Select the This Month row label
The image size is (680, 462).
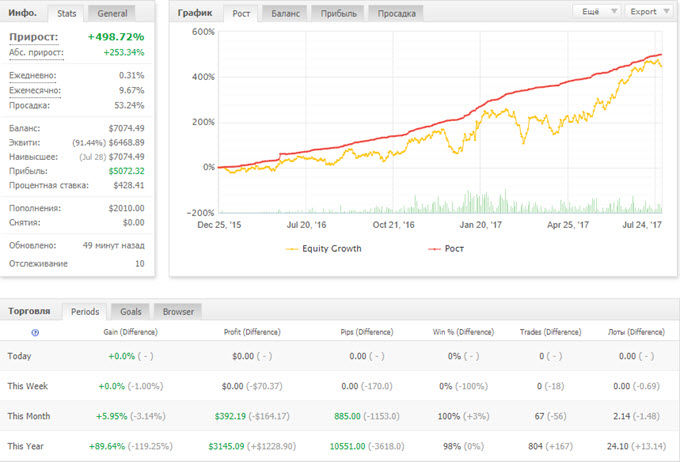click(29, 416)
